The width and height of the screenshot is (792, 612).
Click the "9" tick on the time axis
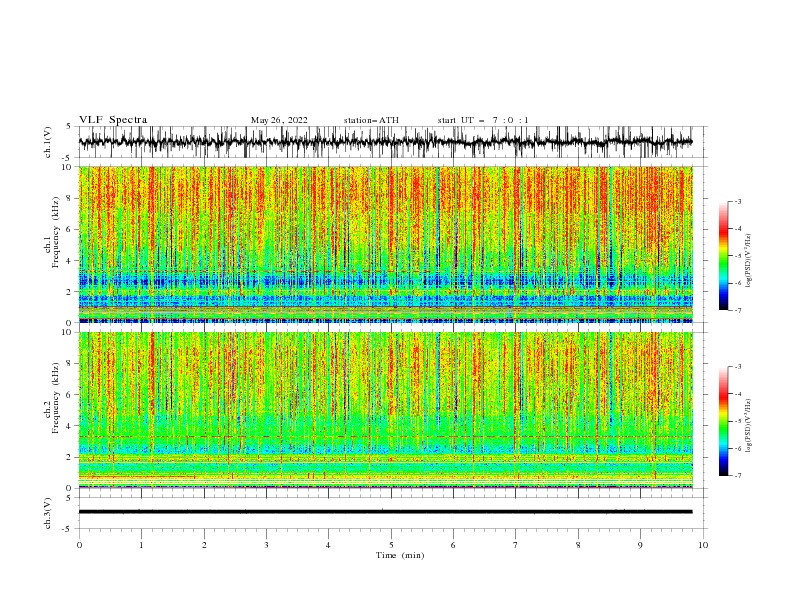point(640,545)
